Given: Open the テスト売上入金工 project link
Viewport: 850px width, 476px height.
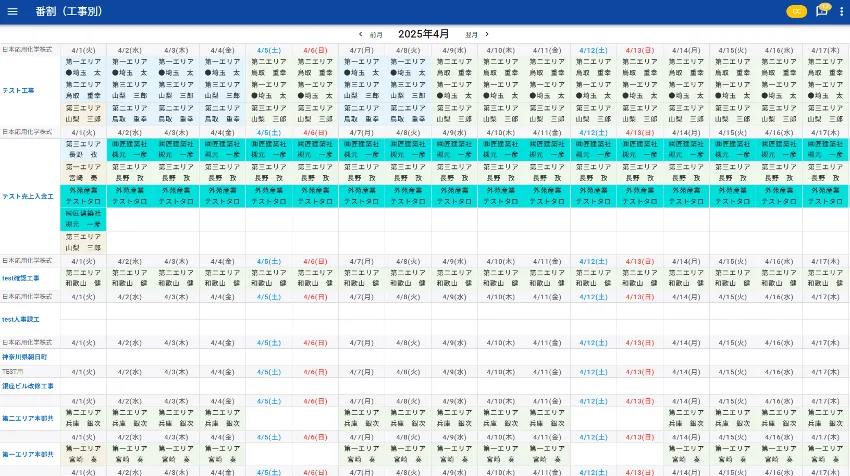Looking at the screenshot, I should 28,196.
